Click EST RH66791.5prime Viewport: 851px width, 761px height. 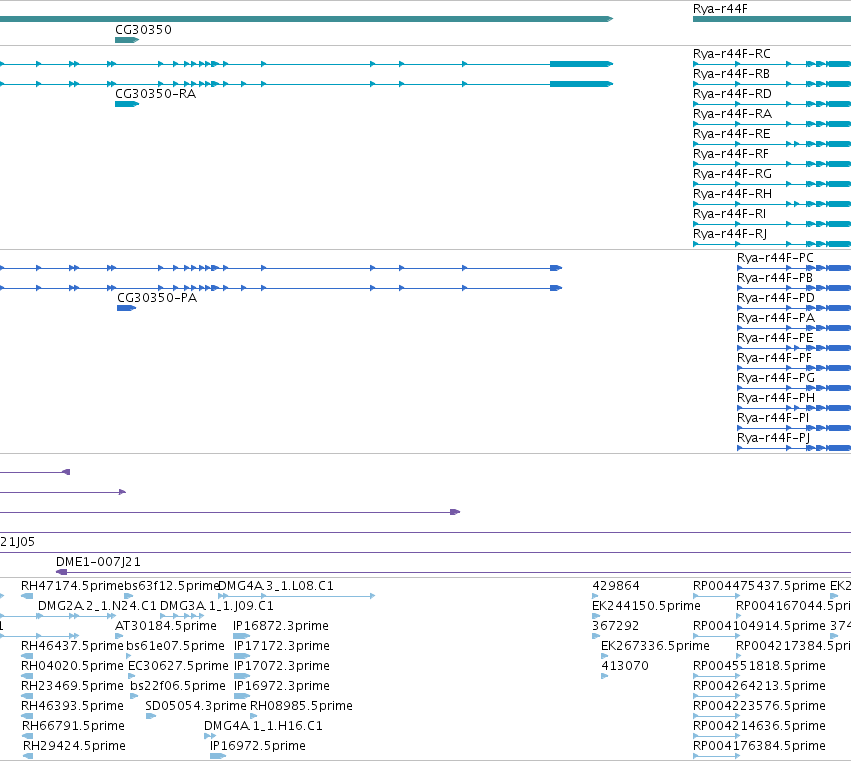tap(73, 727)
